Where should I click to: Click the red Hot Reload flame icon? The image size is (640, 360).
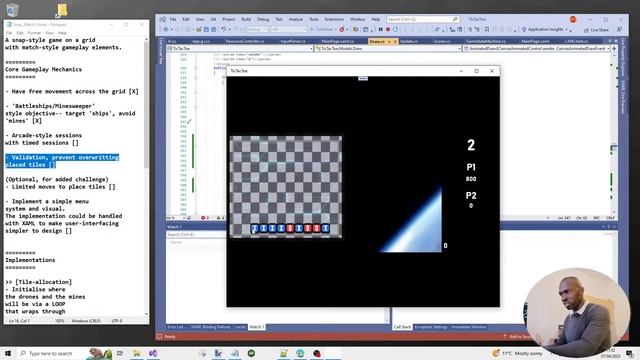pyautogui.click(x=342, y=29)
